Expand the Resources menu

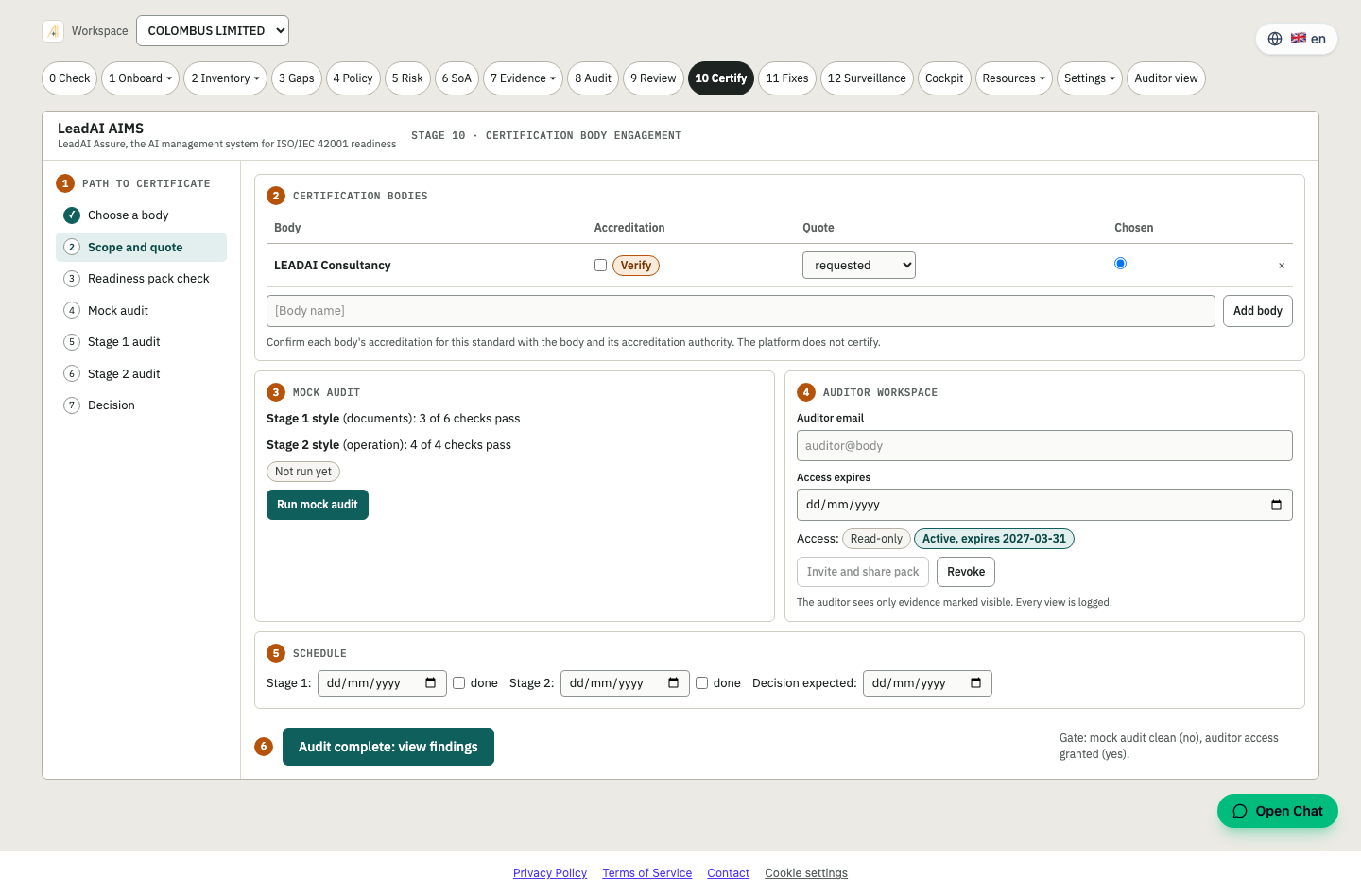[1014, 78]
